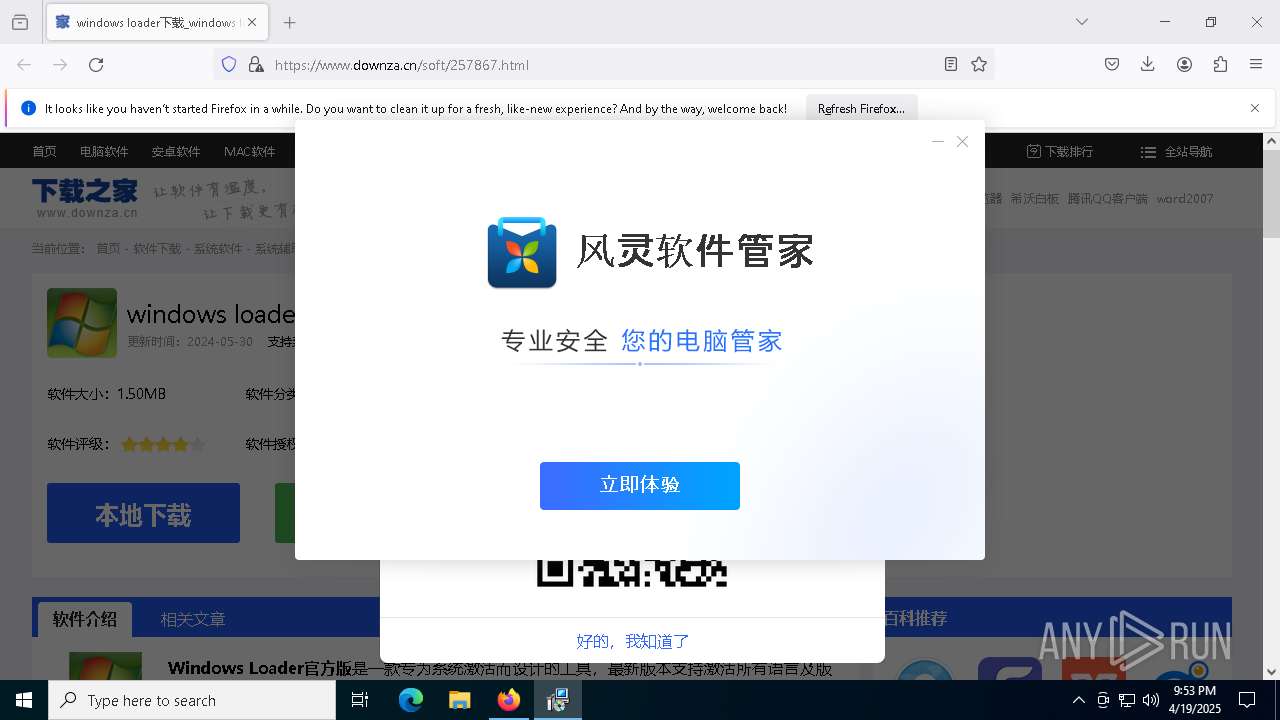Viewport: 1280px width, 720px height.
Task: Click the 风灵软件管家 logo icon
Action: (x=522, y=253)
